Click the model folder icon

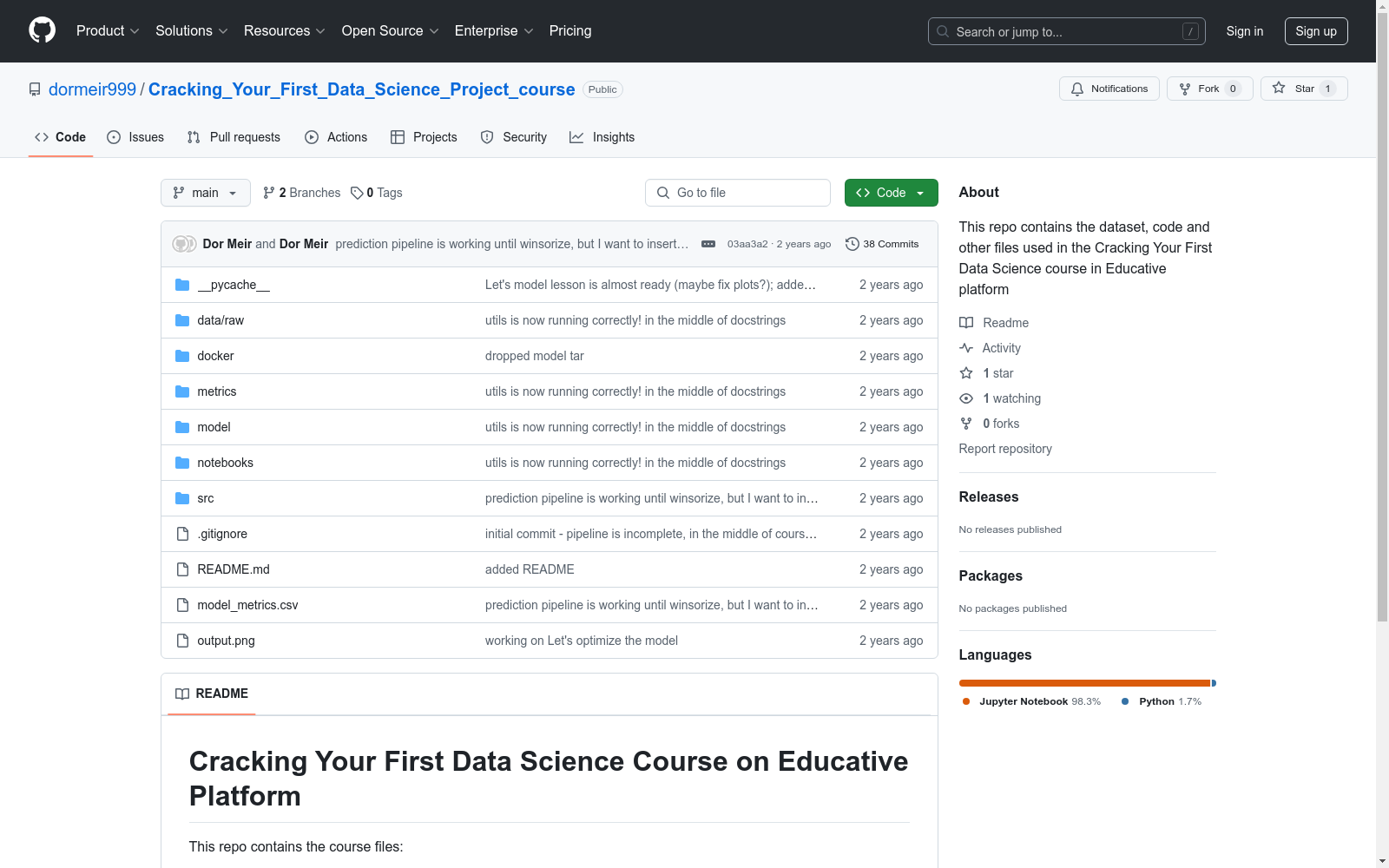click(x=182, y=427)
